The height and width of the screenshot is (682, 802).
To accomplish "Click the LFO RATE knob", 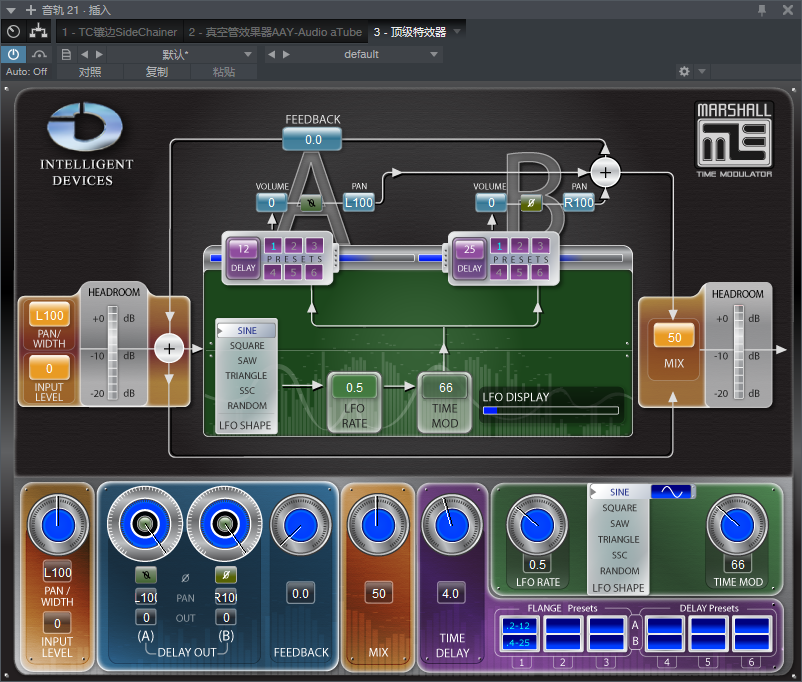I will pos(537,524).
